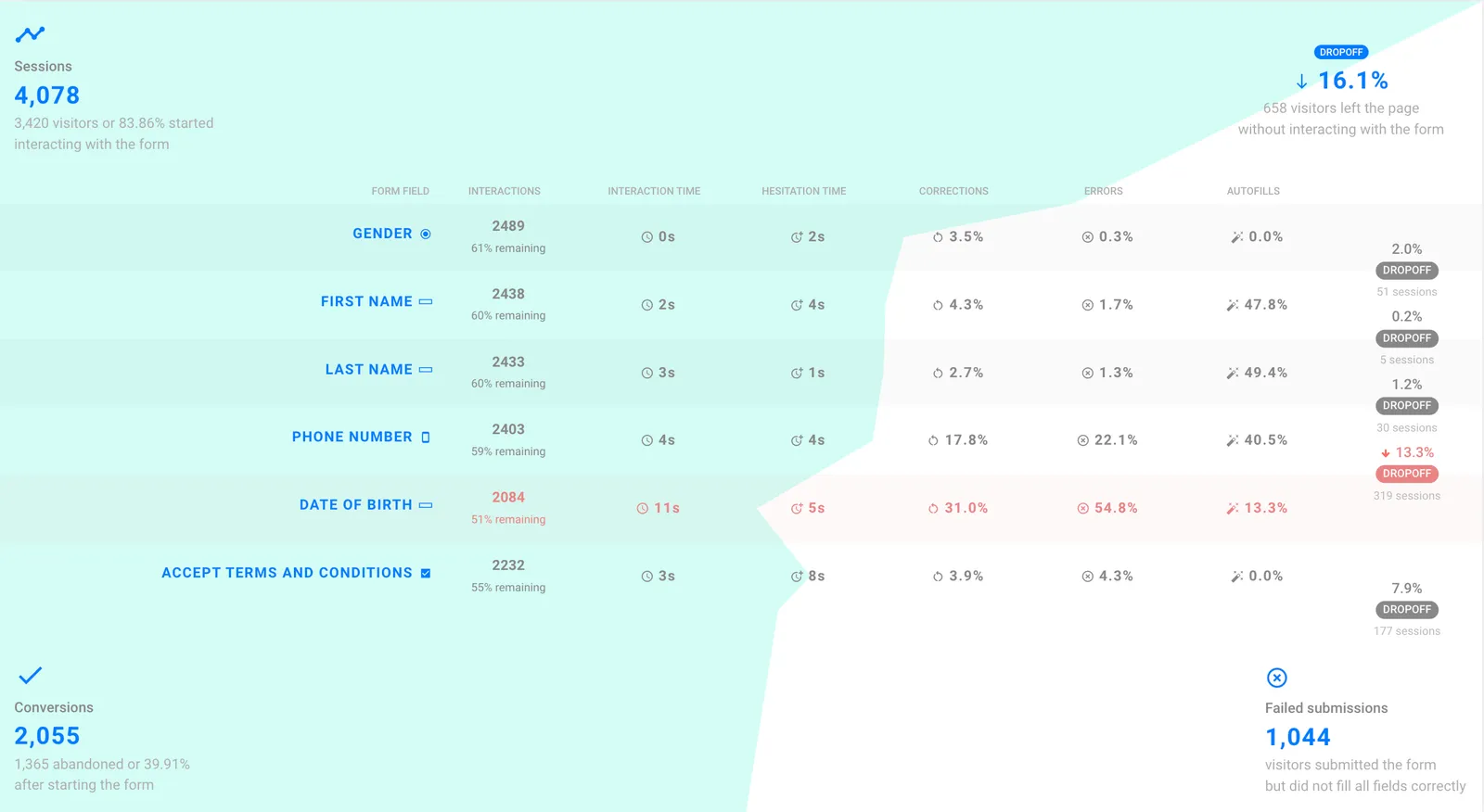Click the DROPOFF badge under 1.2%
The height and width of the screenshot is (812, 1484).
(x=1407, y=406)
